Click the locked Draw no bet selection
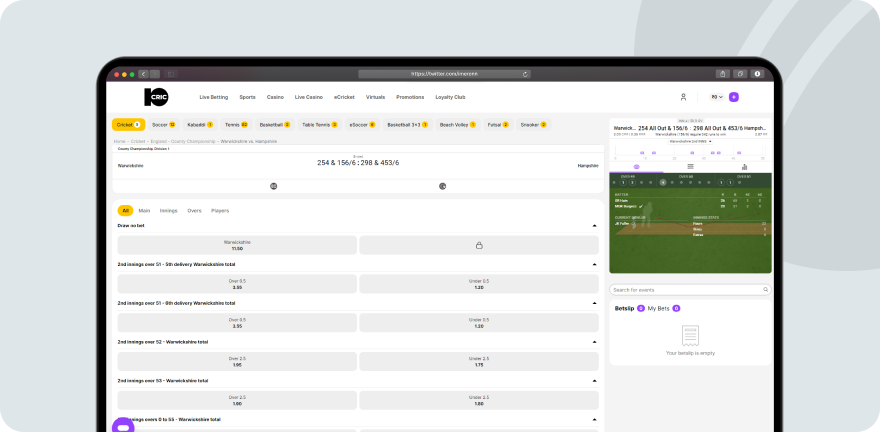The height and width of the screenshot is (432, 880). (x=479, y=245)
